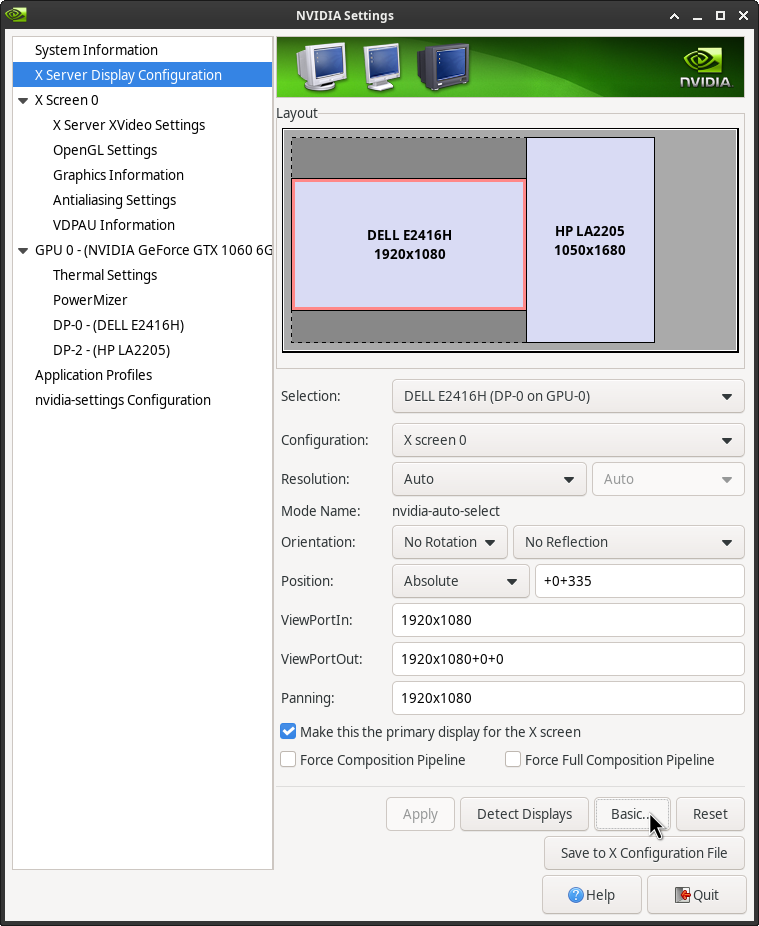
Task: Click the ViewPortOut field
Action: tap(568, 659)
